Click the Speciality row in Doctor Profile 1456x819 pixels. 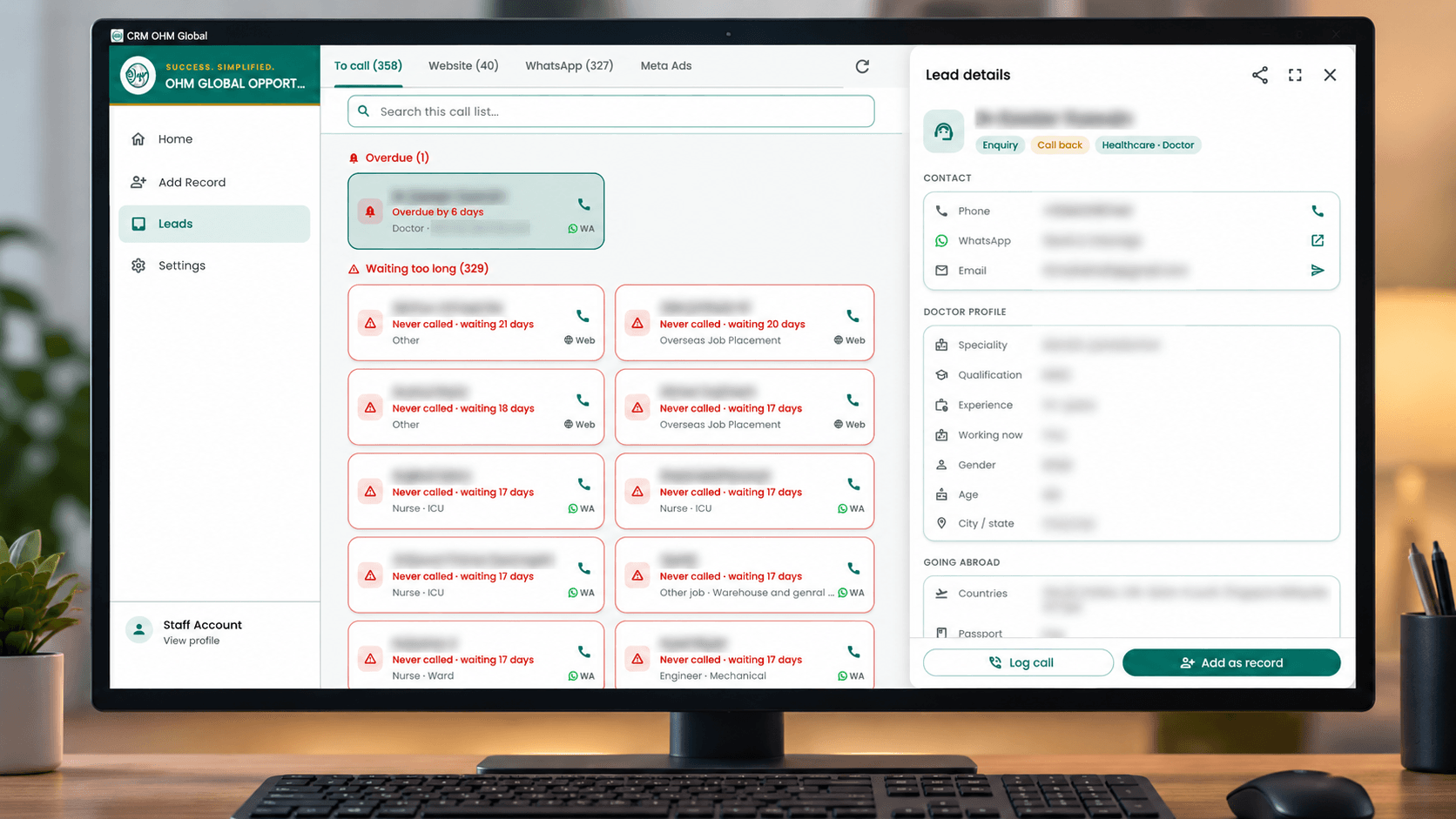pyautogui.click(x=1131, y=345)
